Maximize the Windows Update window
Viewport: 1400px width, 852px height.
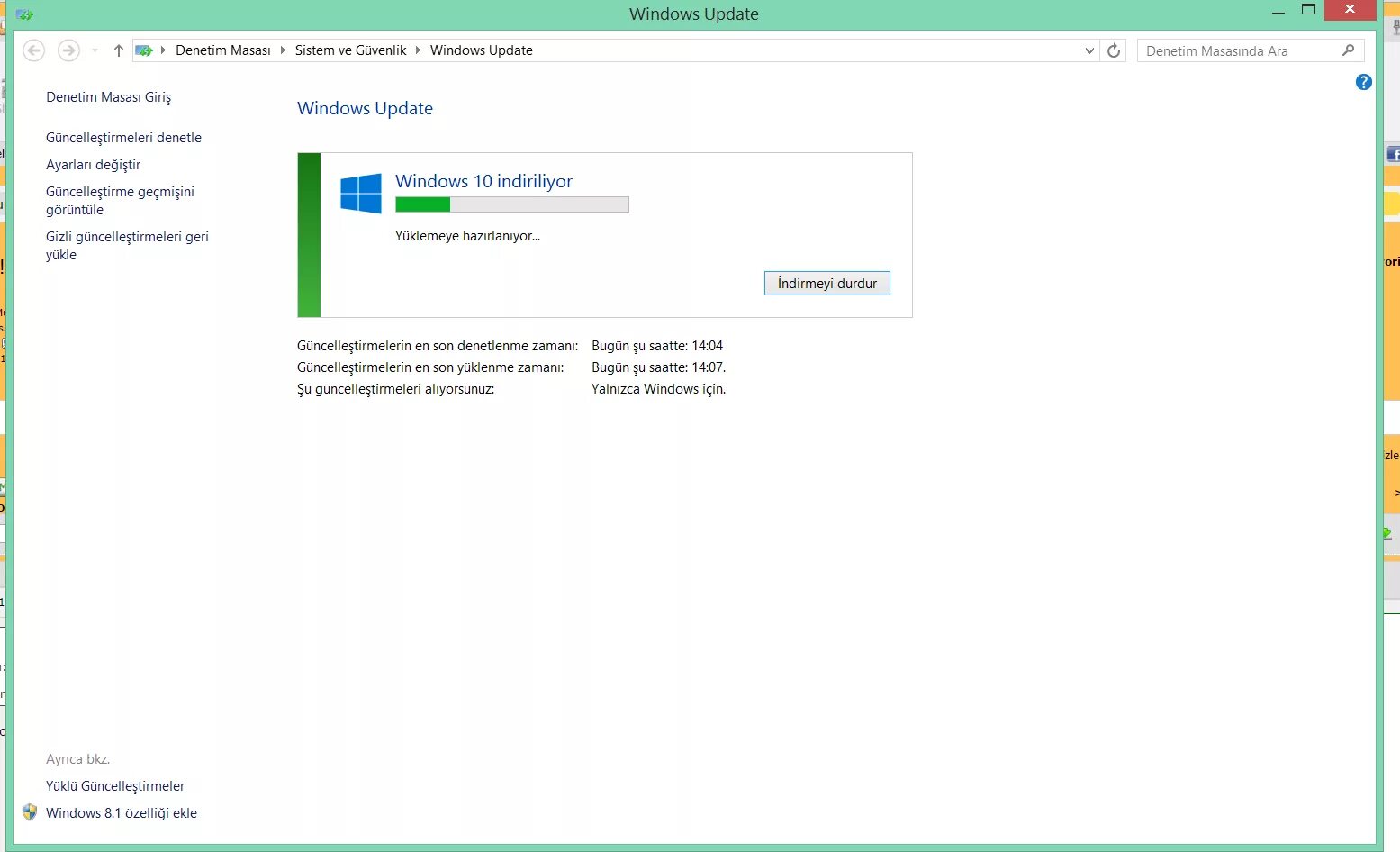coord(1309,11)
